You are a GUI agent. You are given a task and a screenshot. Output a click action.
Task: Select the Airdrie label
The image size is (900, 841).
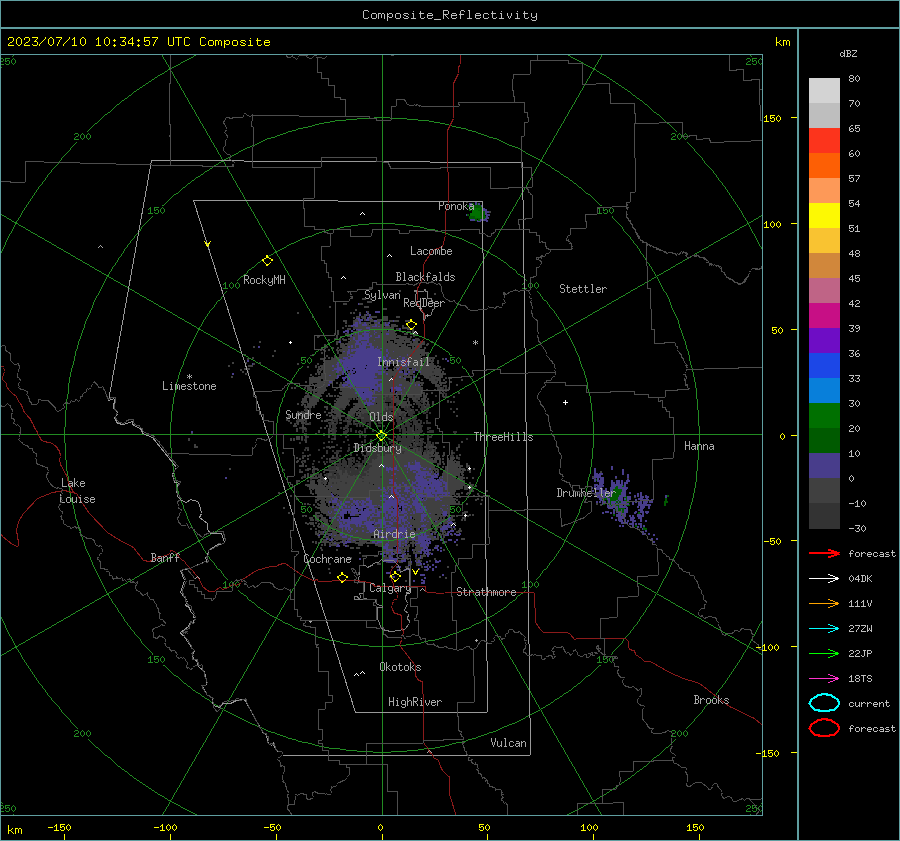click(394, 534)
